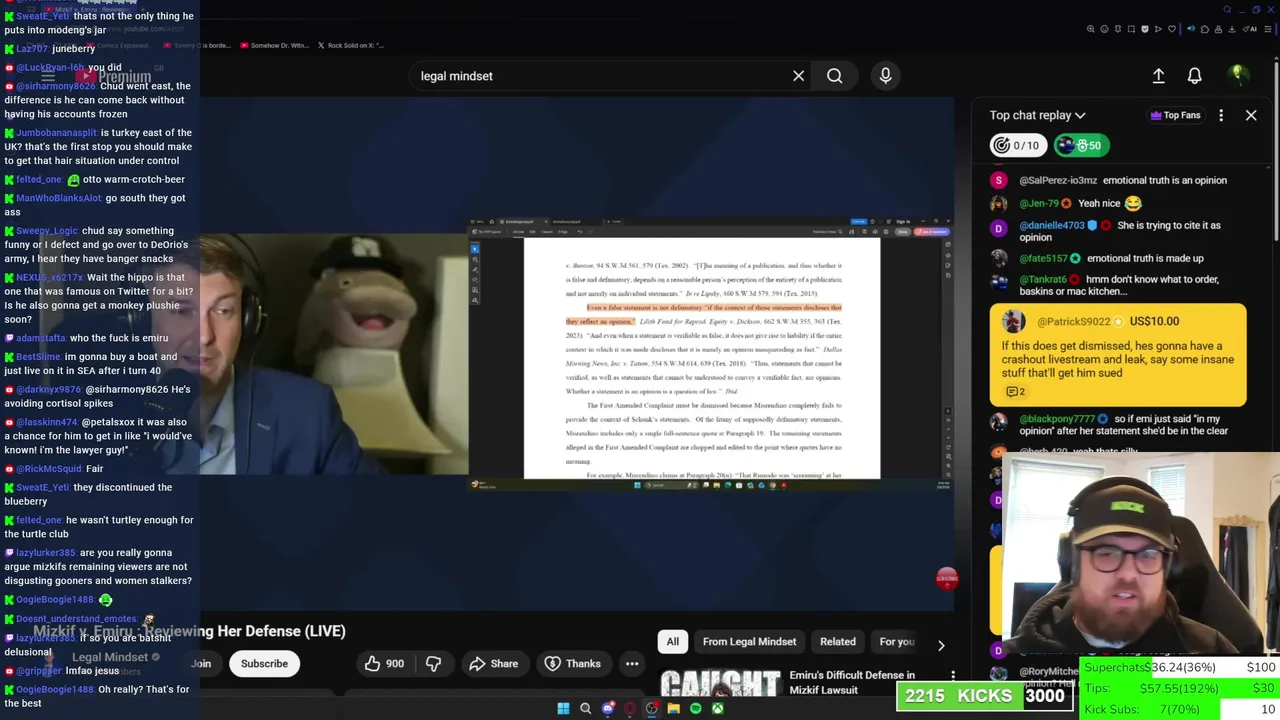Screen dimensions: 1280x720
Task: Click the Opera bookmark heart icon
Action: [1172, 29]
